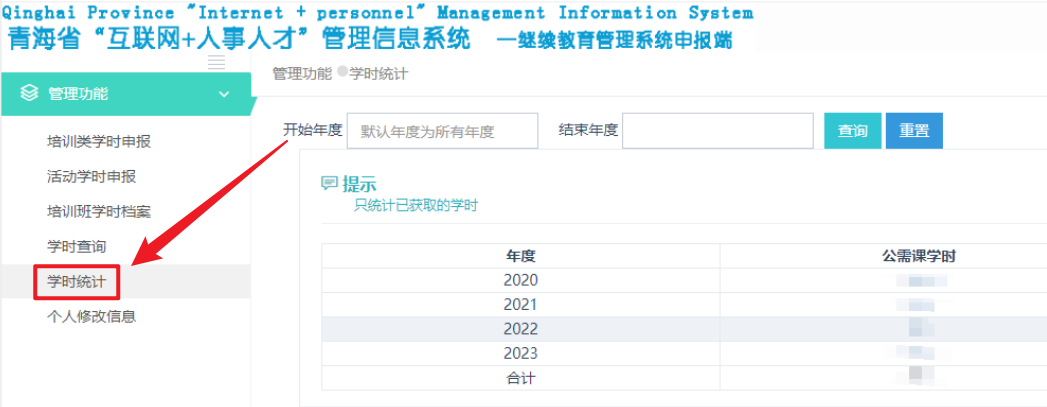The image size is (1047, 407).
Task: Click the layers icon beside 管理功能
Action: coord(29,93)
